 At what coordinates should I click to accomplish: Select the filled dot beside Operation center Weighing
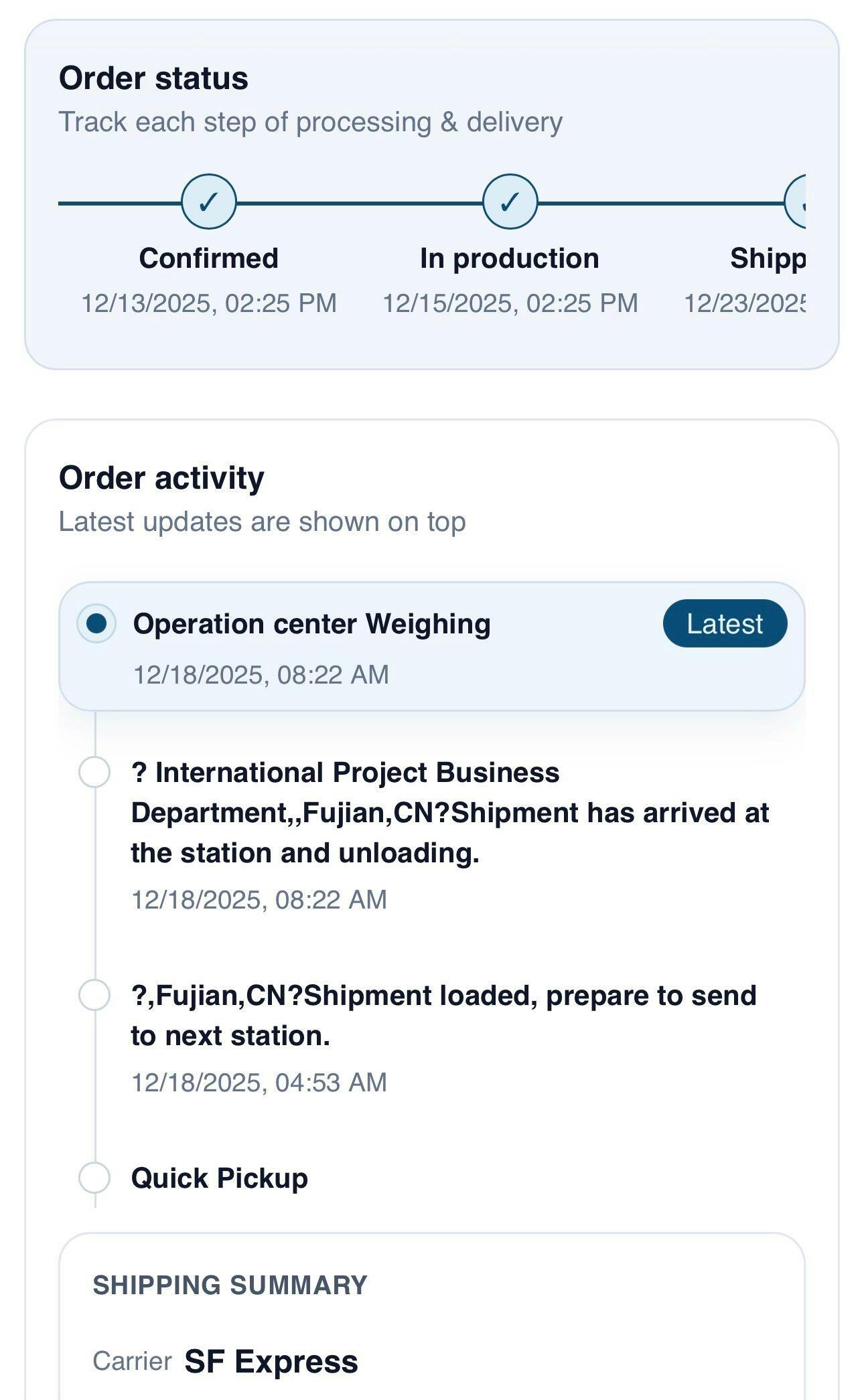[x=97, y=623]
